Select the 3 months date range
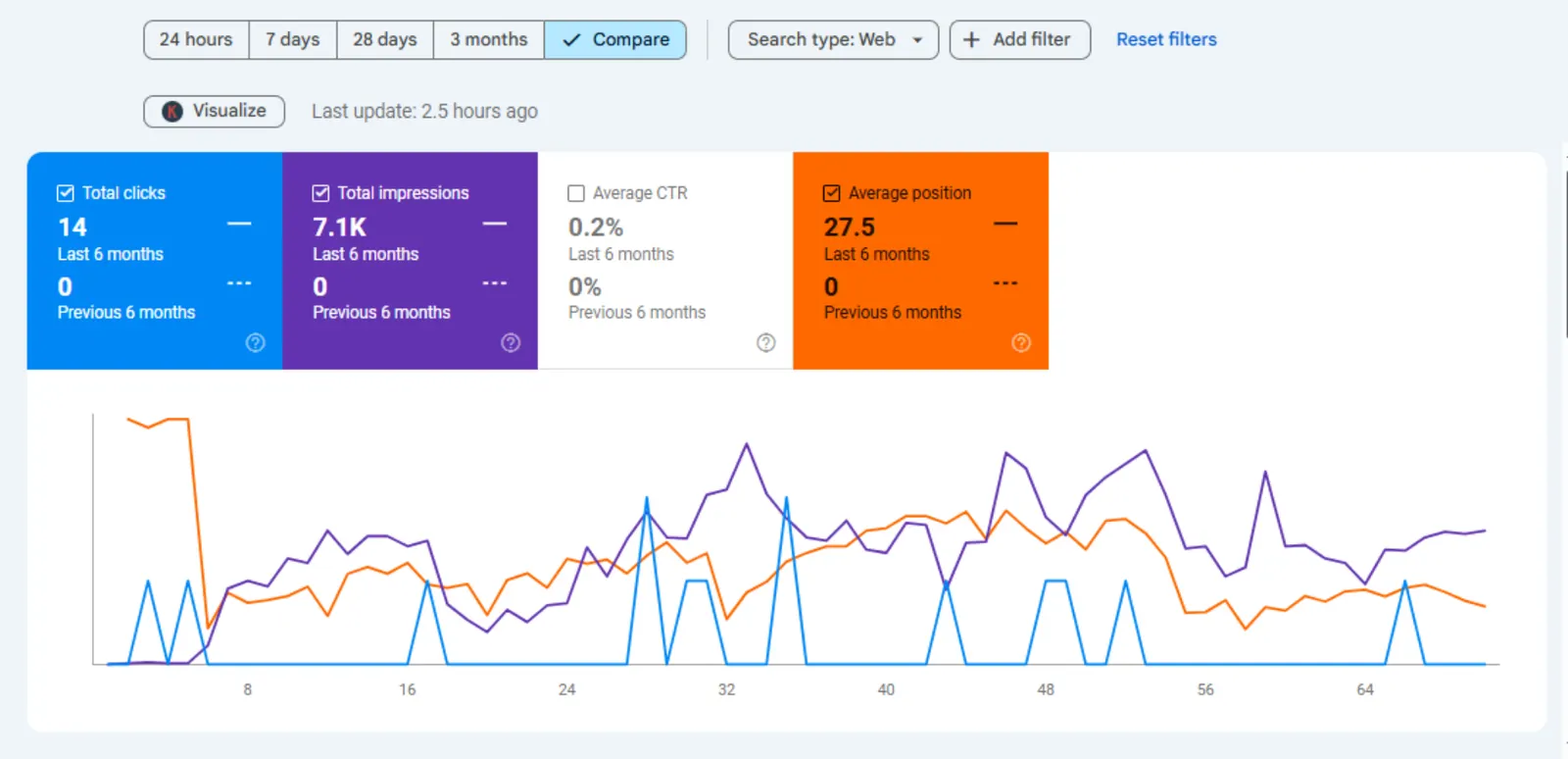Image resolution: width=1568 pixels, height=759 pixels. [x=489, y=40]
